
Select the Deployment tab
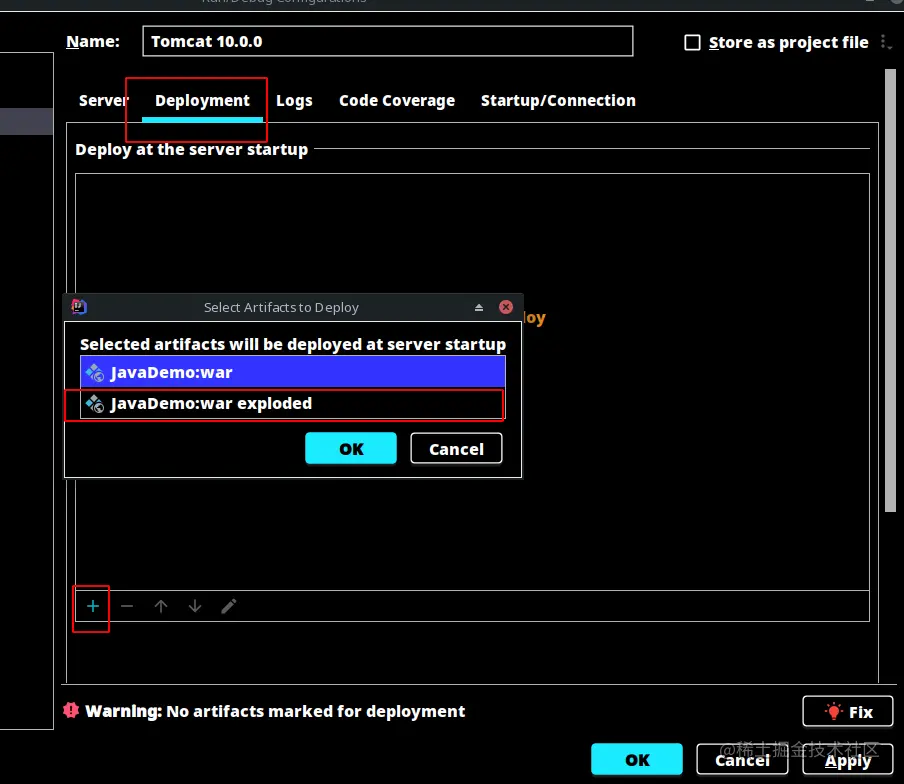[202, 100]
